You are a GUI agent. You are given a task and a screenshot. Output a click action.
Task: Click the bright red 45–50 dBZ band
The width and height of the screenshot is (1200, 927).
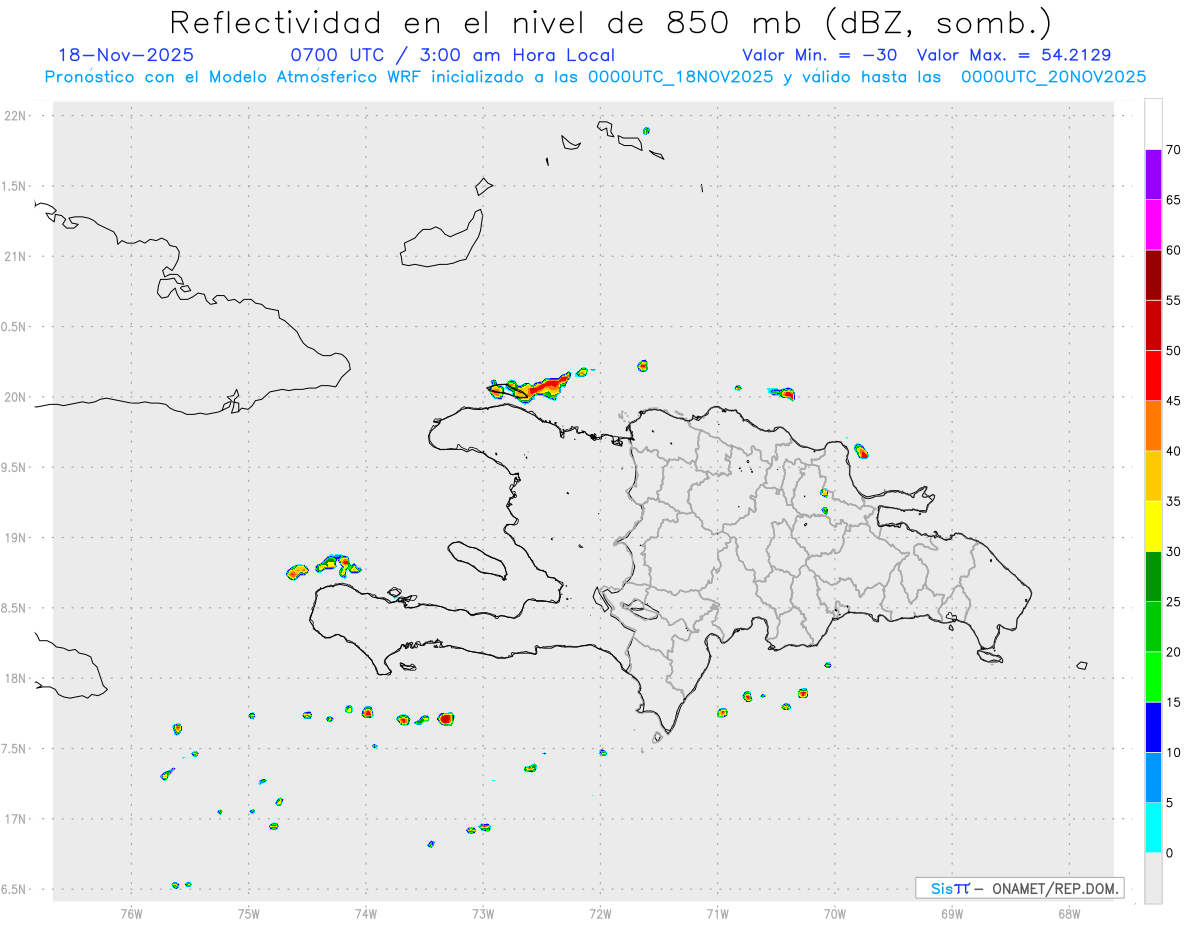tap(1153, 376)
